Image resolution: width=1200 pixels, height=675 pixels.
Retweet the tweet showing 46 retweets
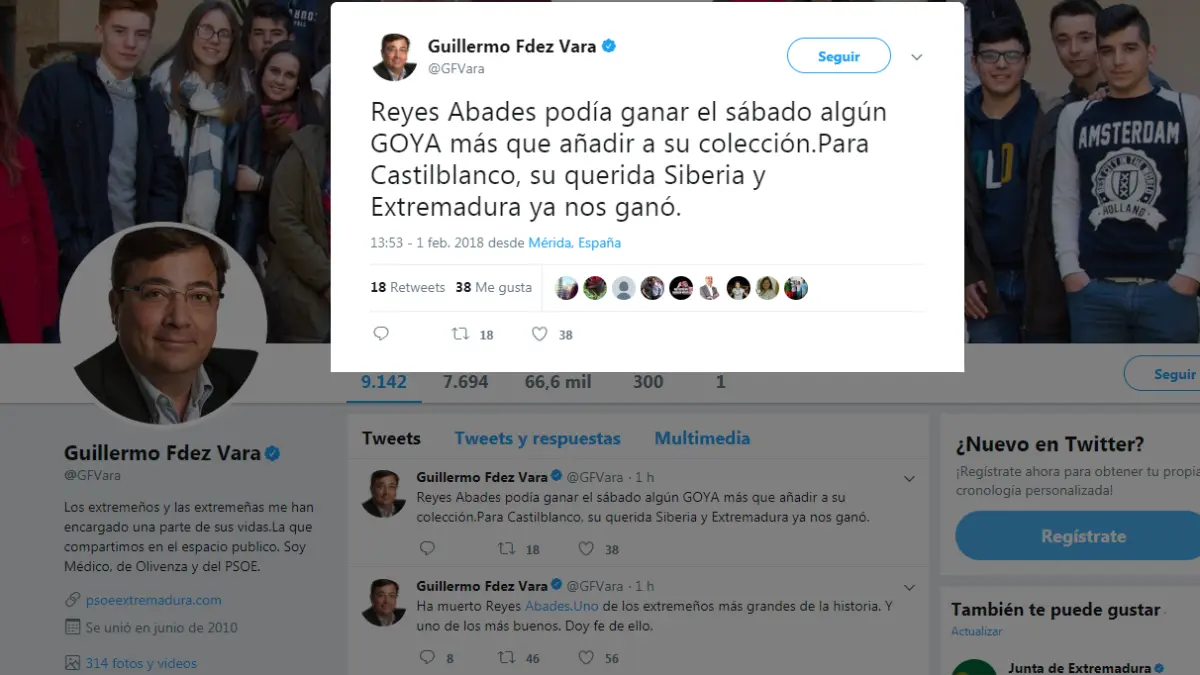click(x=507, y=657)
